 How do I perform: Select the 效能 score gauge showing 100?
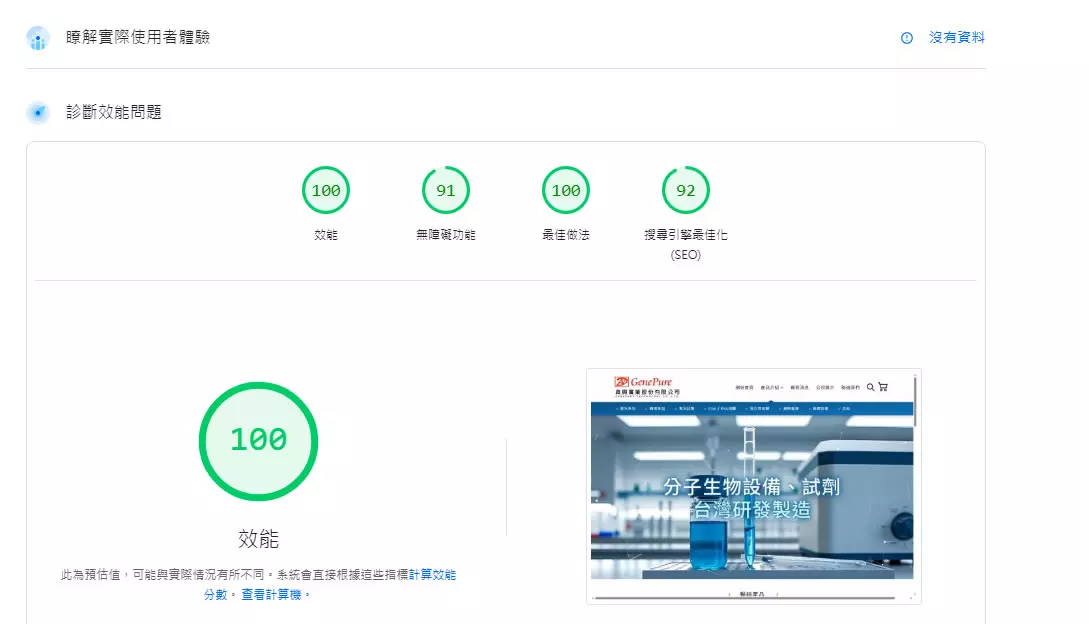click(x=326, y=190)
